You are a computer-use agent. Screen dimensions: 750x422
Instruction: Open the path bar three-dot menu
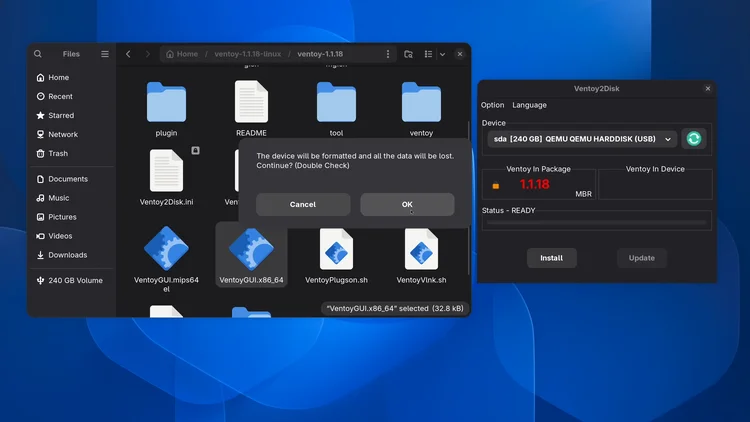[388, 54]
